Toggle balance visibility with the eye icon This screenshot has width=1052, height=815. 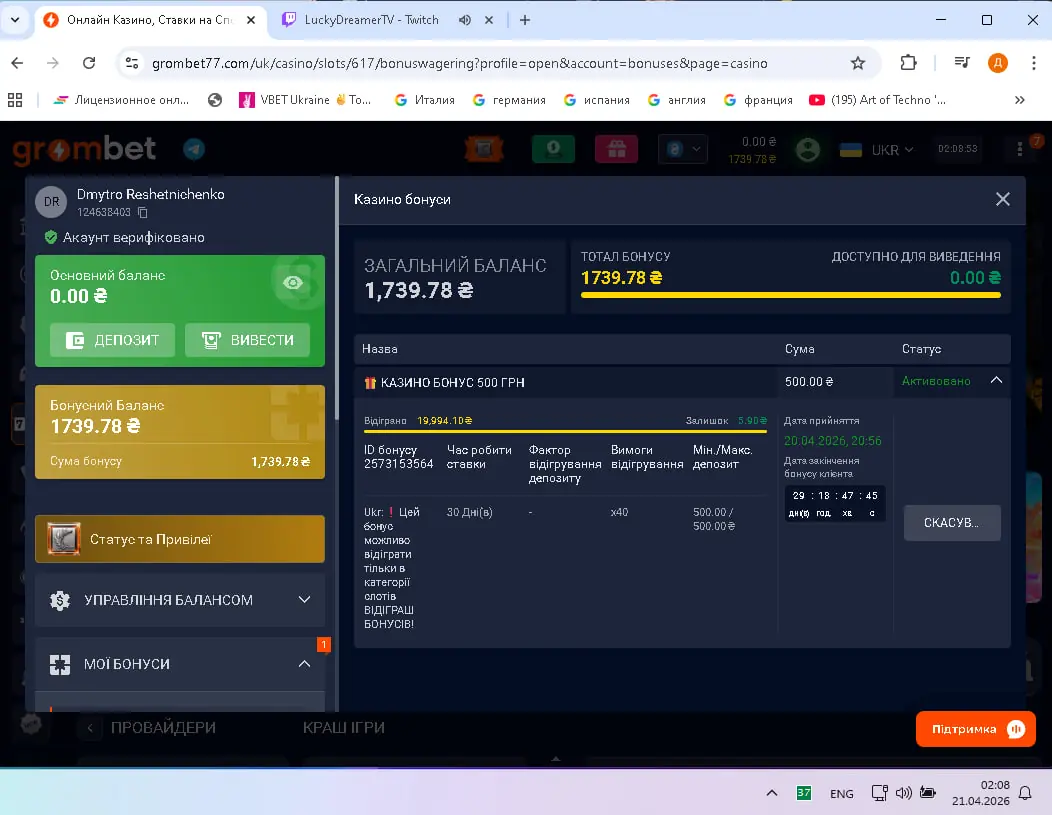pos(293,283)
